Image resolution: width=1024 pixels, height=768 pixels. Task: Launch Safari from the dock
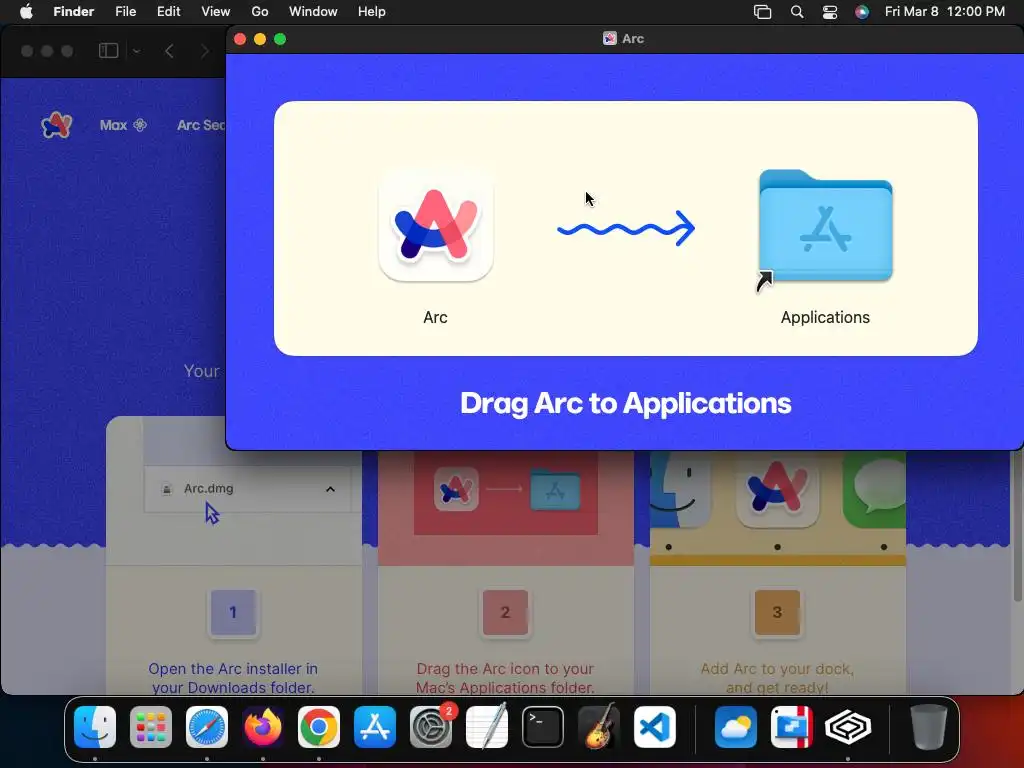coord(207,727)
